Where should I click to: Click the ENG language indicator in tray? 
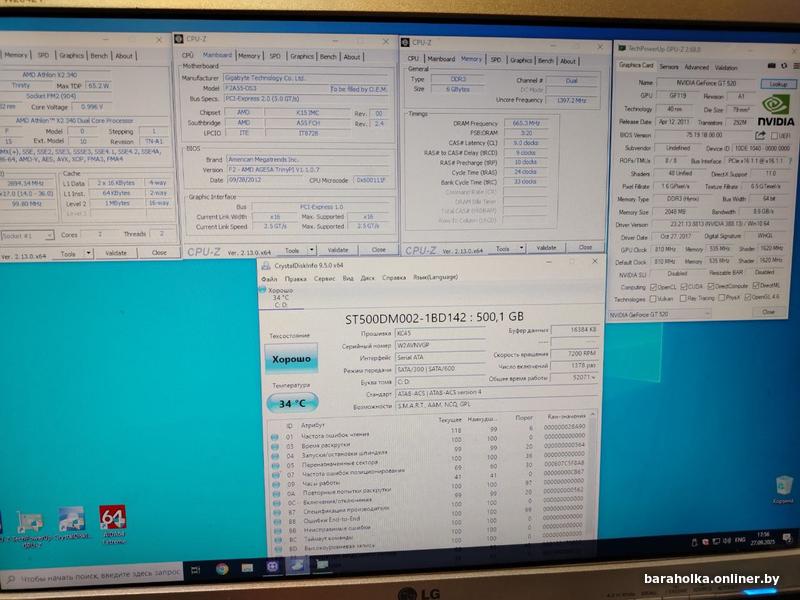point(740,540)
